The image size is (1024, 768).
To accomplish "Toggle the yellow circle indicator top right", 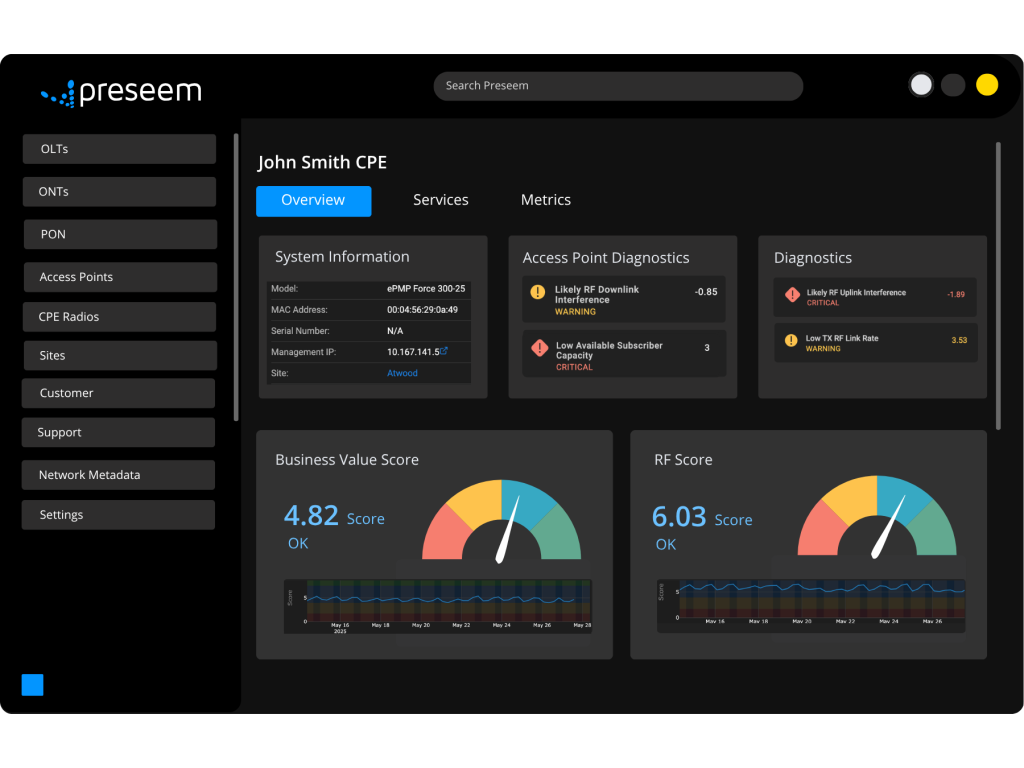I will [987, 84].
